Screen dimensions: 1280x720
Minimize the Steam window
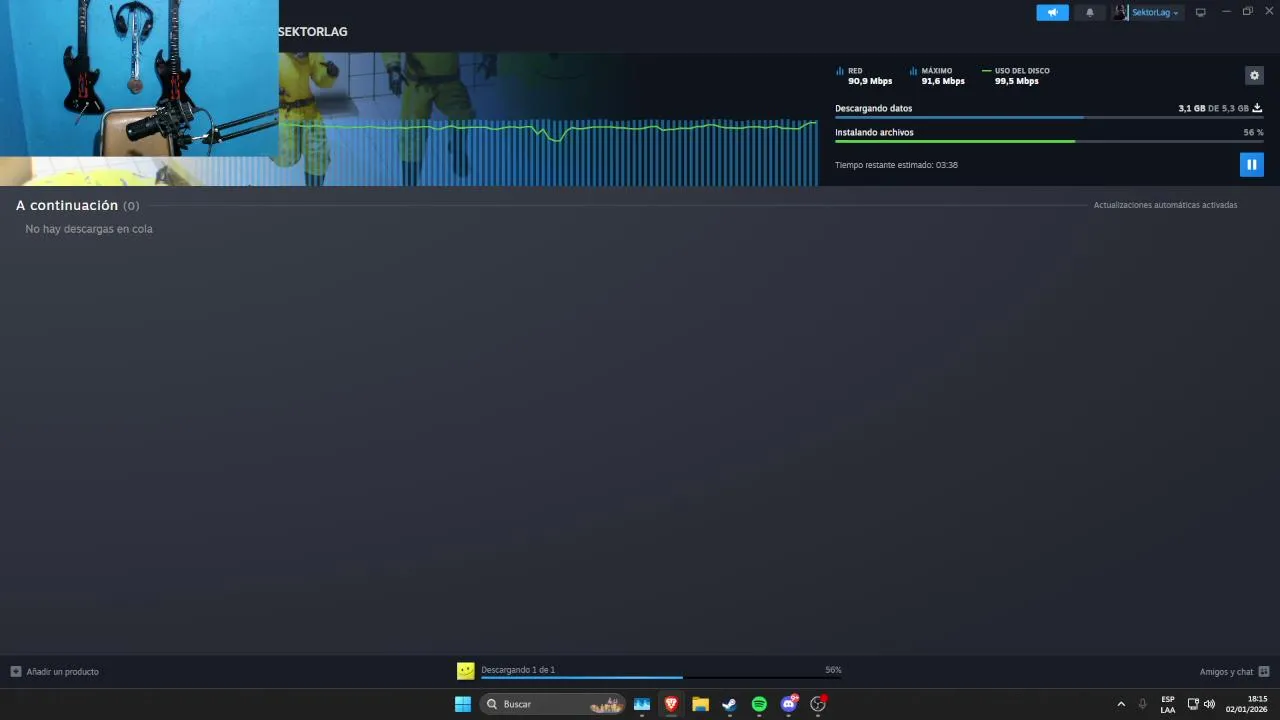(1226, 11)
